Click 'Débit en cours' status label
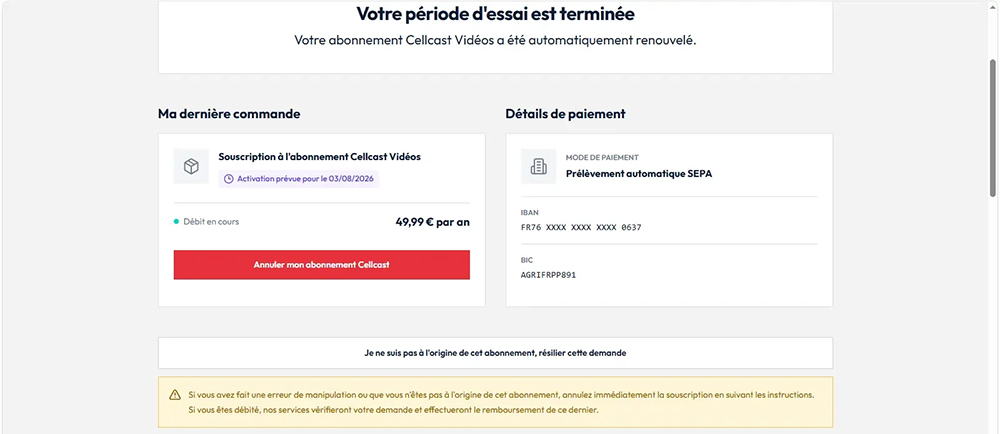 click(211, 222)
